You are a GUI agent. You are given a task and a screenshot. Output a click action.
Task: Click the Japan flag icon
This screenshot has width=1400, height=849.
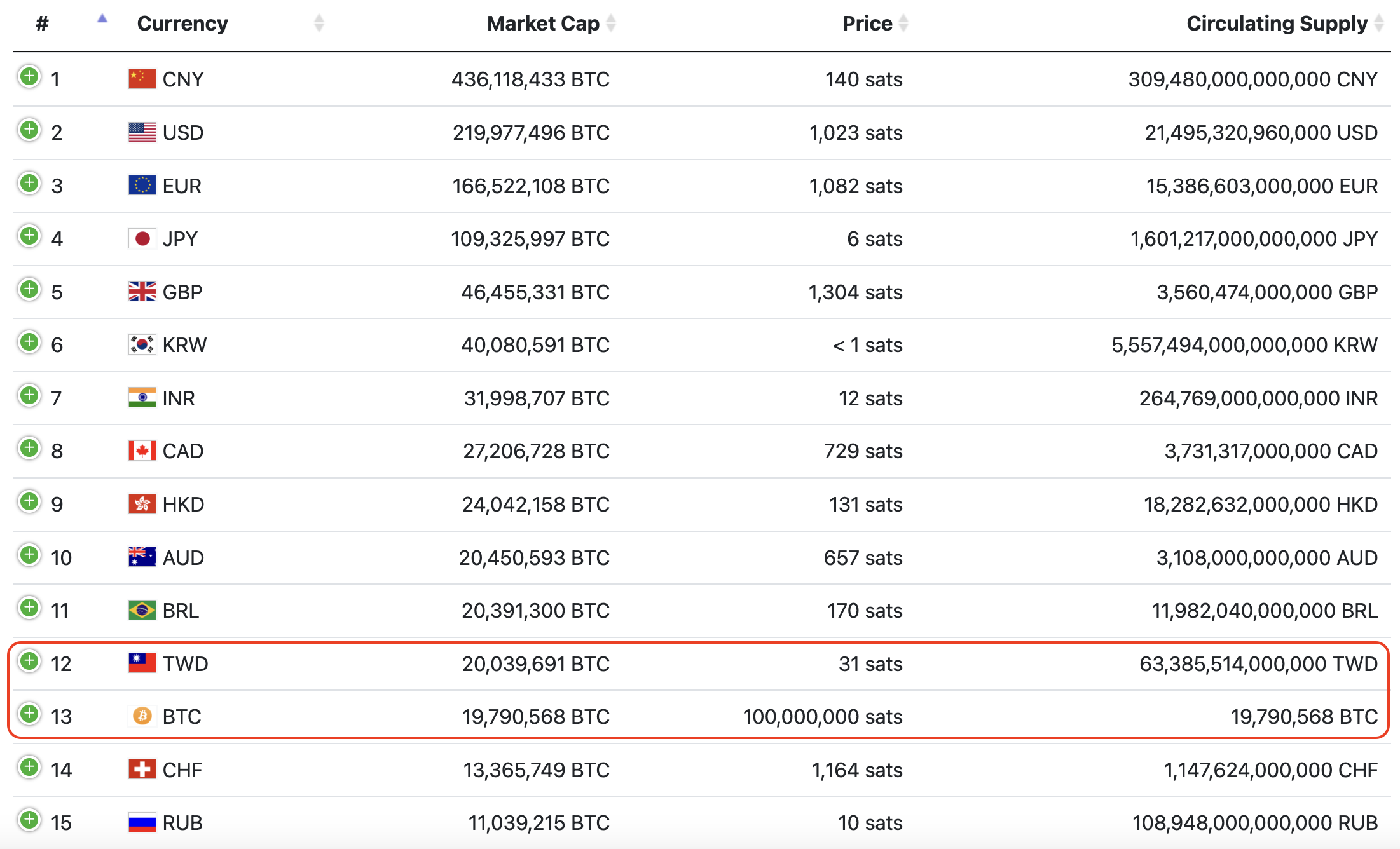pyautogui.click(x=142, y=239)
